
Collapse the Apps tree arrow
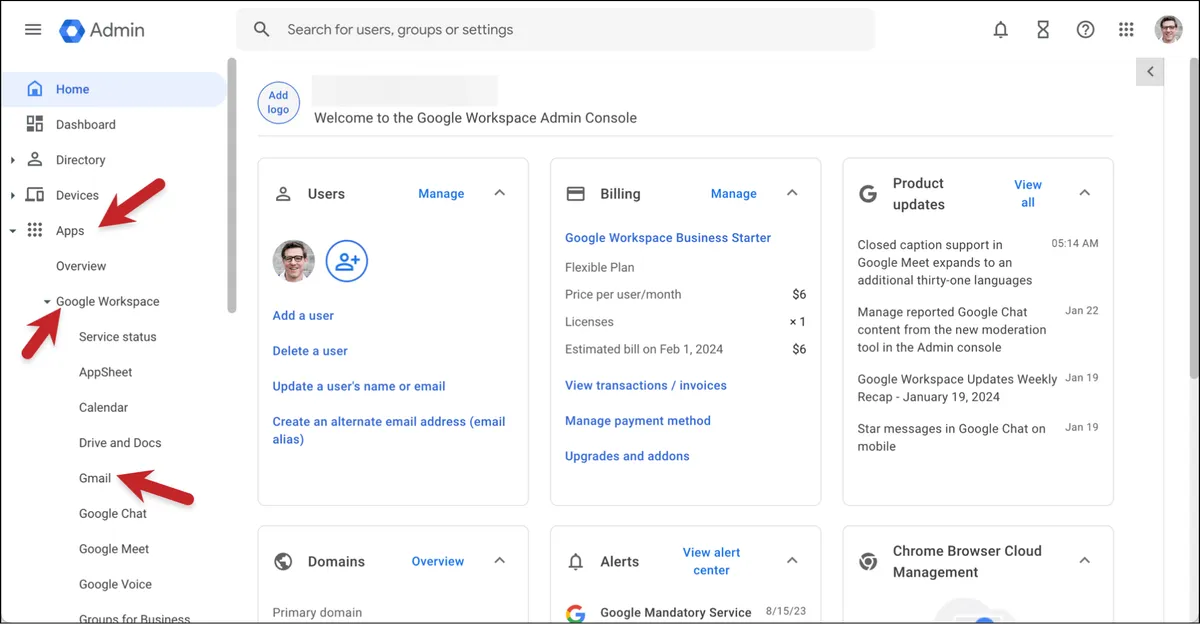pyautogui.click(x=12, y=231)
